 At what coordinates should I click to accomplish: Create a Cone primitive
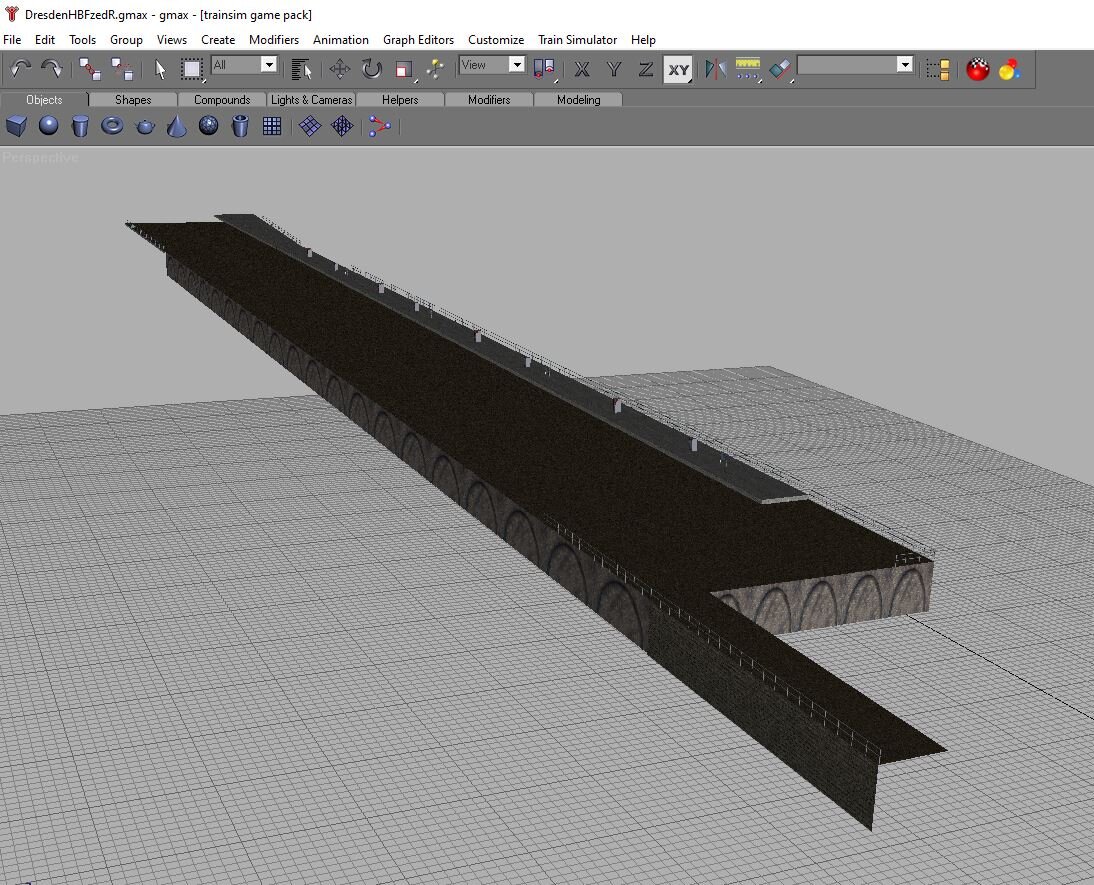coord(177,126)
